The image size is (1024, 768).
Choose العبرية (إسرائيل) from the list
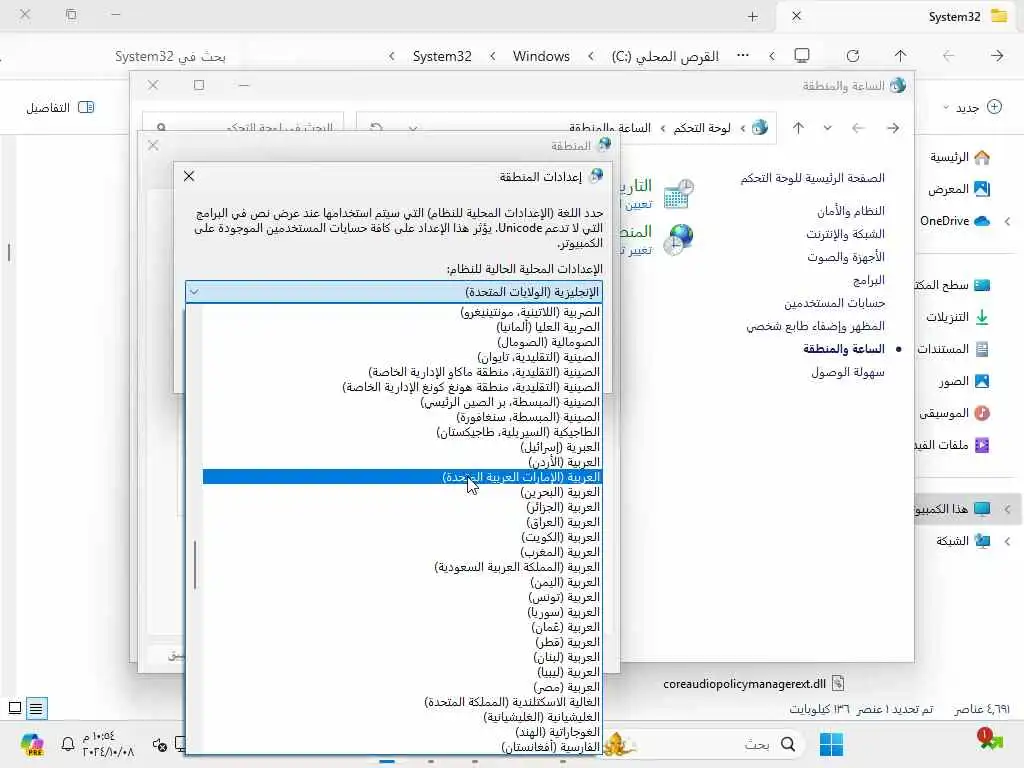click(402, 447)
